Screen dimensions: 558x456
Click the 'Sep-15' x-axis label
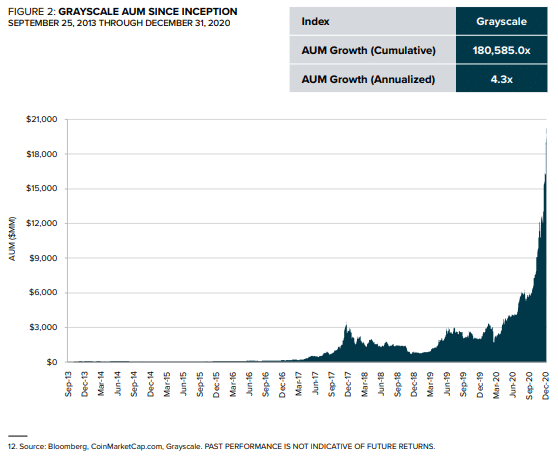200,384
